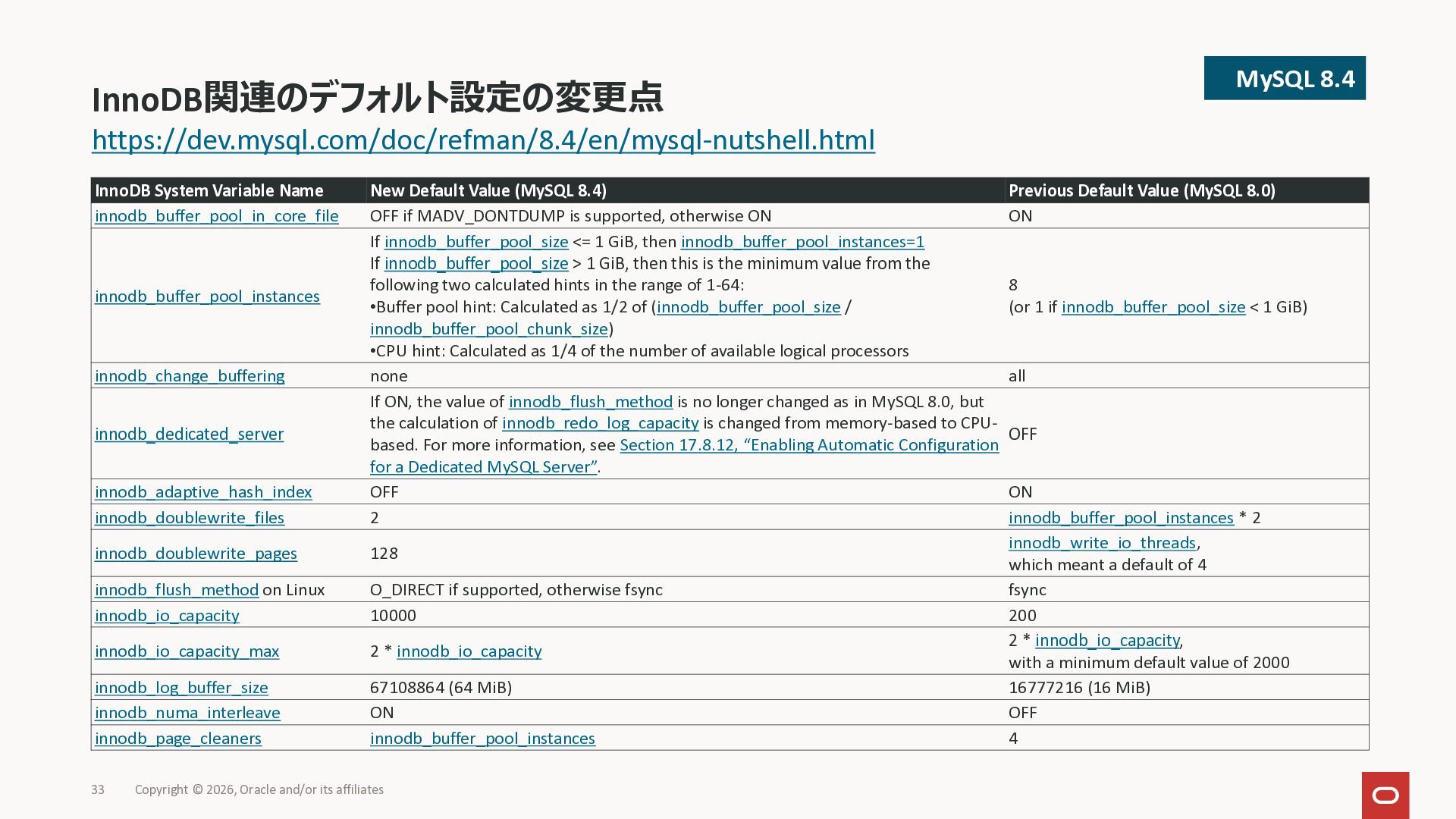This screenshot has height=819, width=1456.
Task: Click the innodb_numa_interleave link
Action: [x=187, y=713]
